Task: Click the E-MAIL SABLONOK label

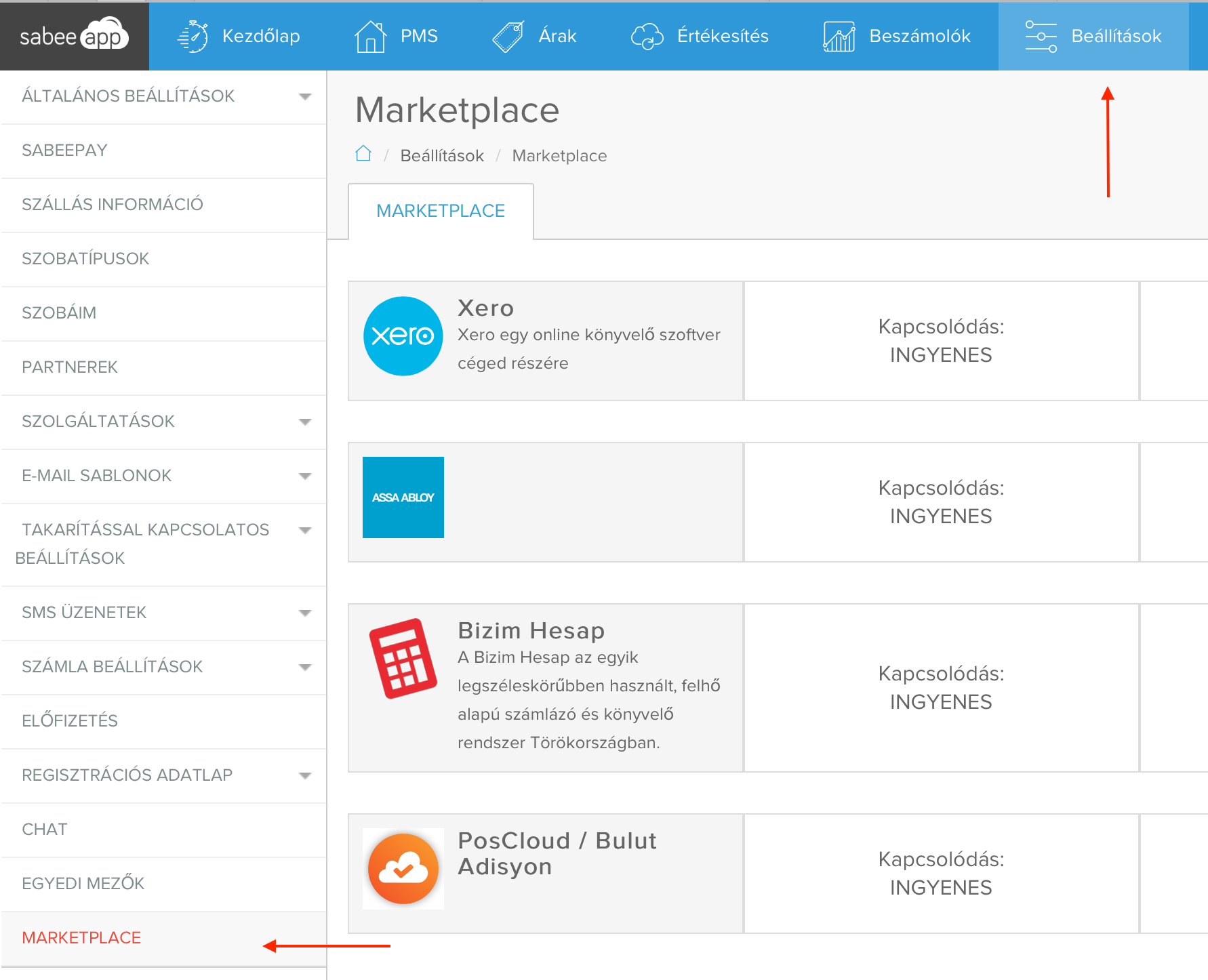Action: (97, 476)
